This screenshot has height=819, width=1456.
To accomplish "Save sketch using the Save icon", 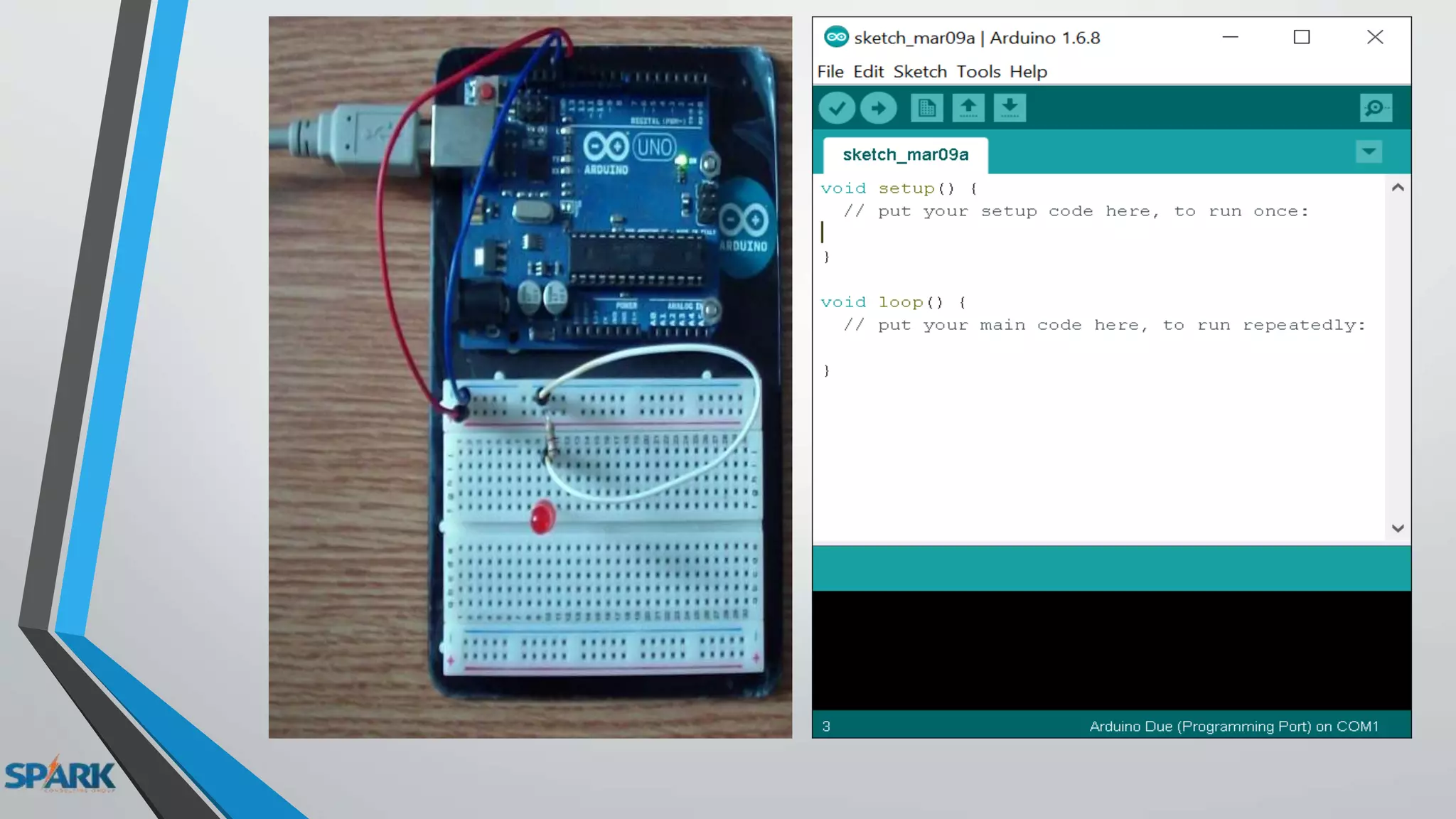I will coord(1010,108).
